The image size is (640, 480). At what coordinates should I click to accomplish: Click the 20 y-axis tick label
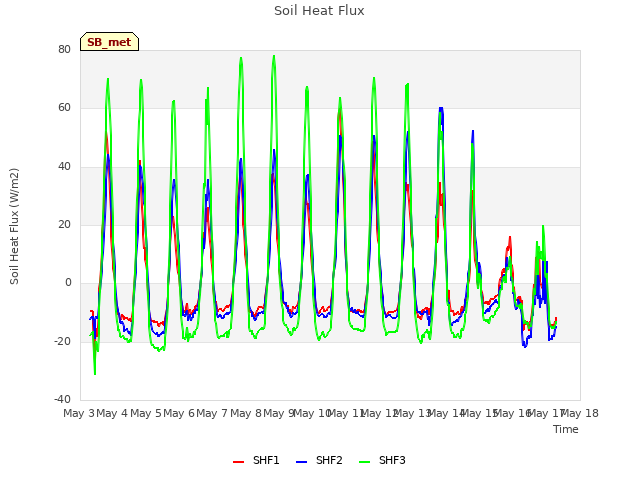64,224
